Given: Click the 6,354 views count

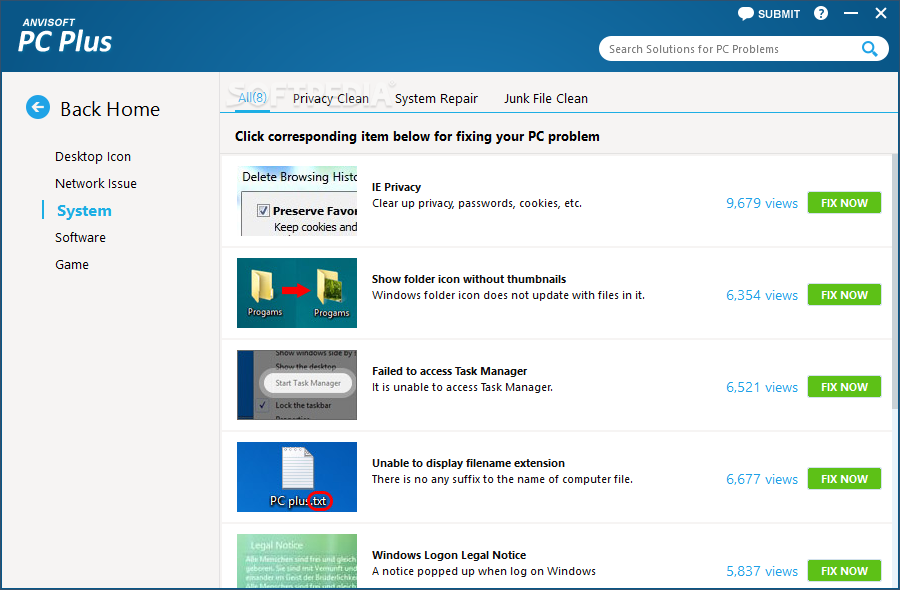Looking at the screenshot, I should (762, 295).
